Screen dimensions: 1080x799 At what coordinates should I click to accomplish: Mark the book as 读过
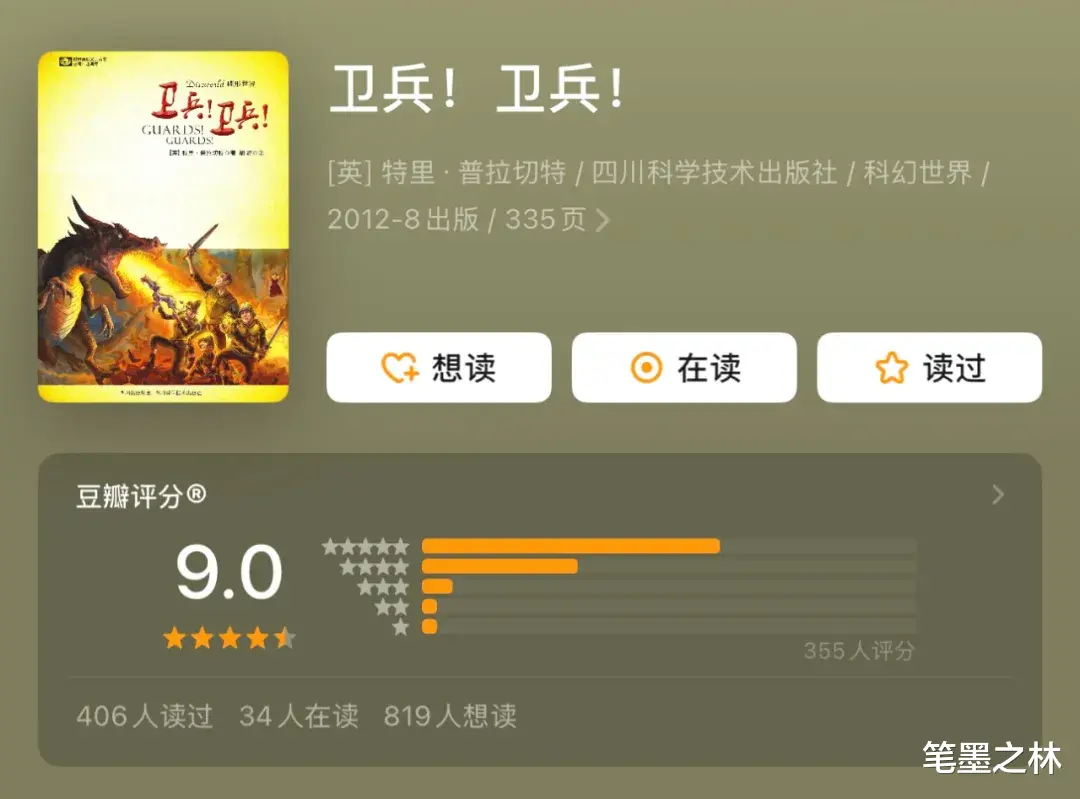pyautogui.click(x=929, y=367)
